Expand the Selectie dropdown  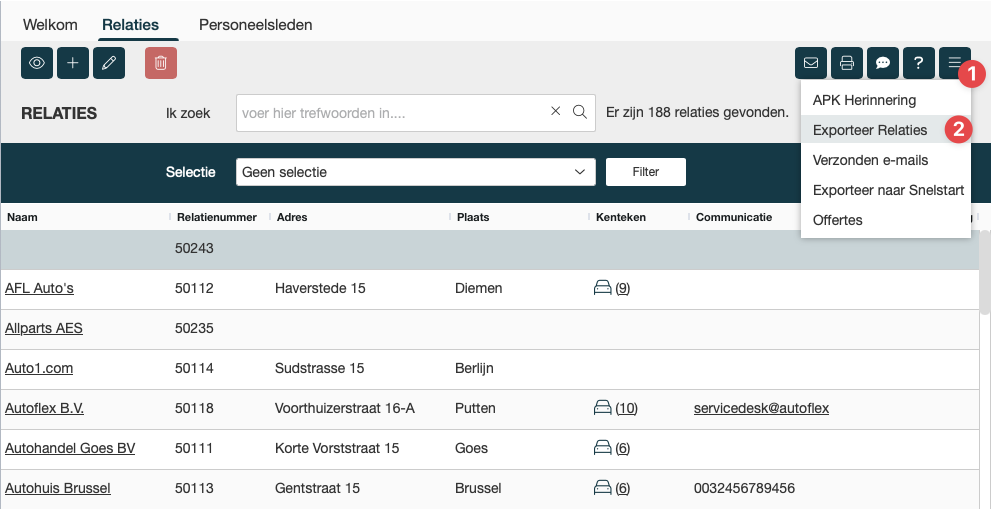[x=415, y=172]
